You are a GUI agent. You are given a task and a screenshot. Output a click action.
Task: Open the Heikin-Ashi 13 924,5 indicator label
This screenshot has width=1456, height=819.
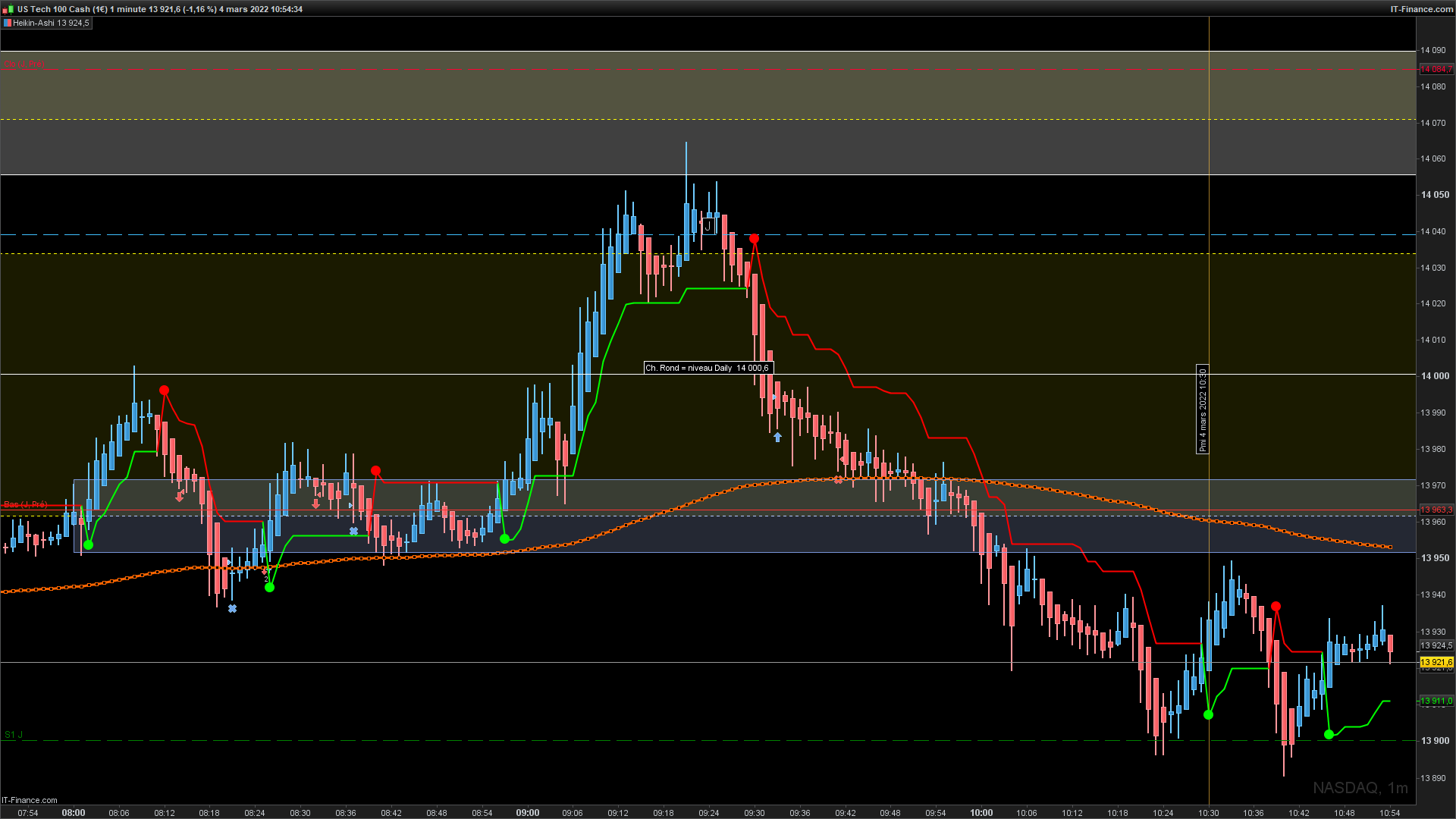pyautogui.click(x=51, y=24)
